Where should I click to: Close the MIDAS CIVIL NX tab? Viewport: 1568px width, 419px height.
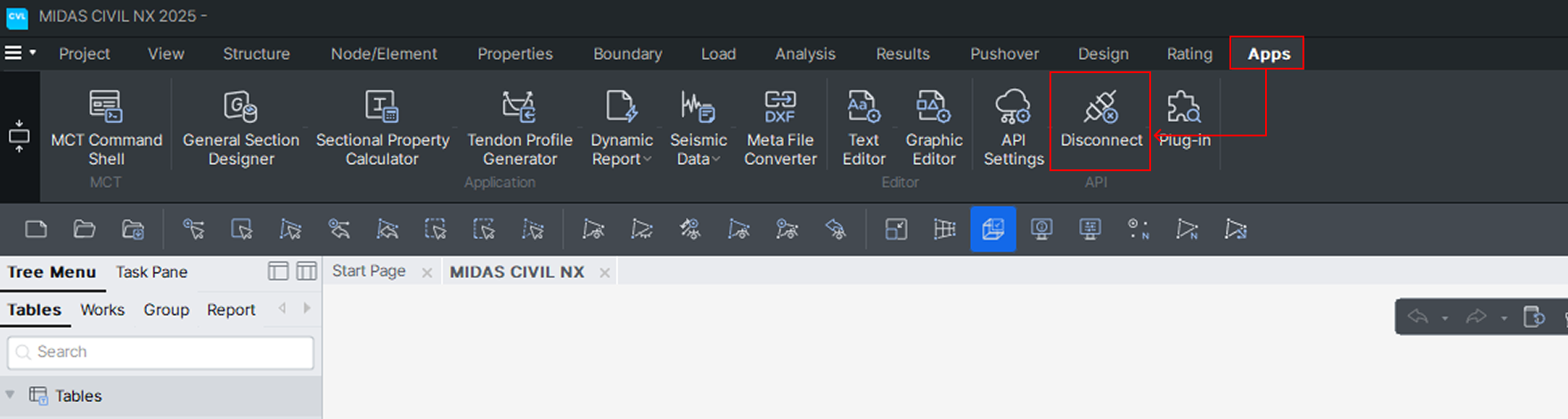pos(605,273)
